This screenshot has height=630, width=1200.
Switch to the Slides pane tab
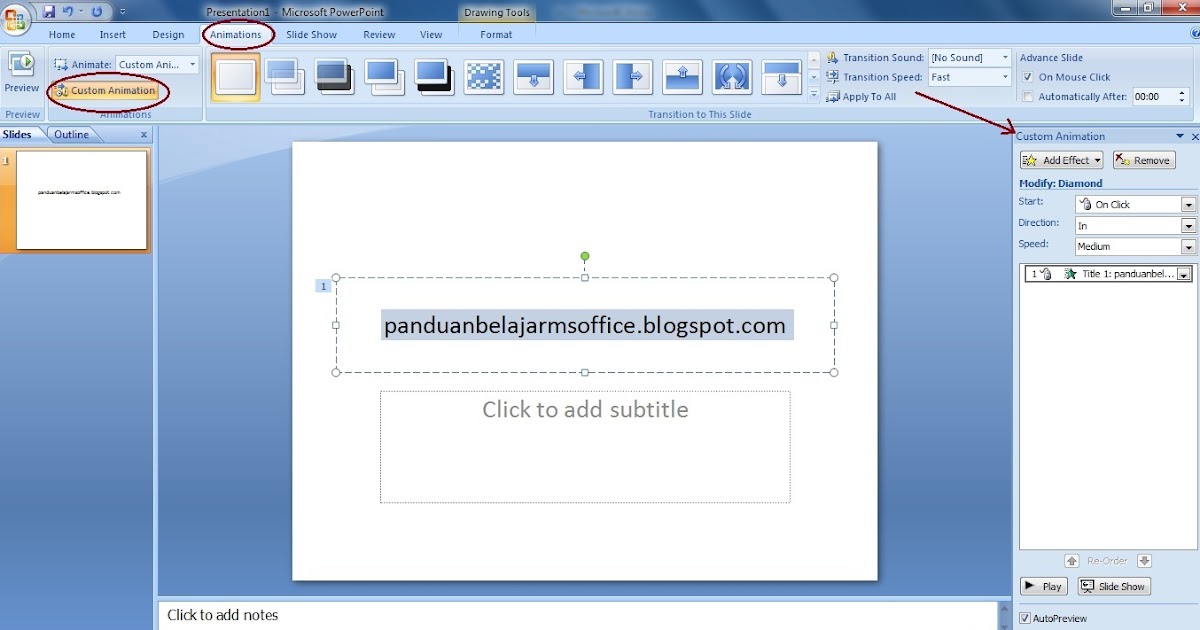(x=17, y=134)
